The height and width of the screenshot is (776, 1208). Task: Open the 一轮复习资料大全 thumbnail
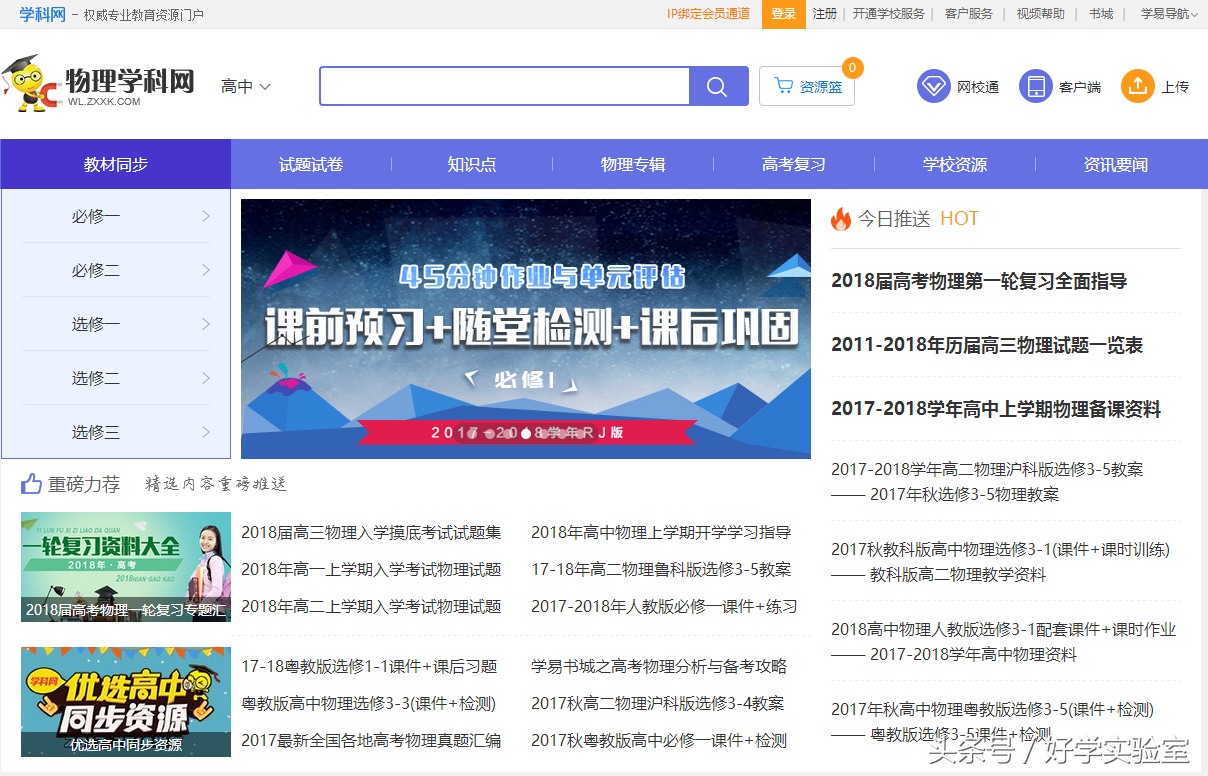(126, 567)
